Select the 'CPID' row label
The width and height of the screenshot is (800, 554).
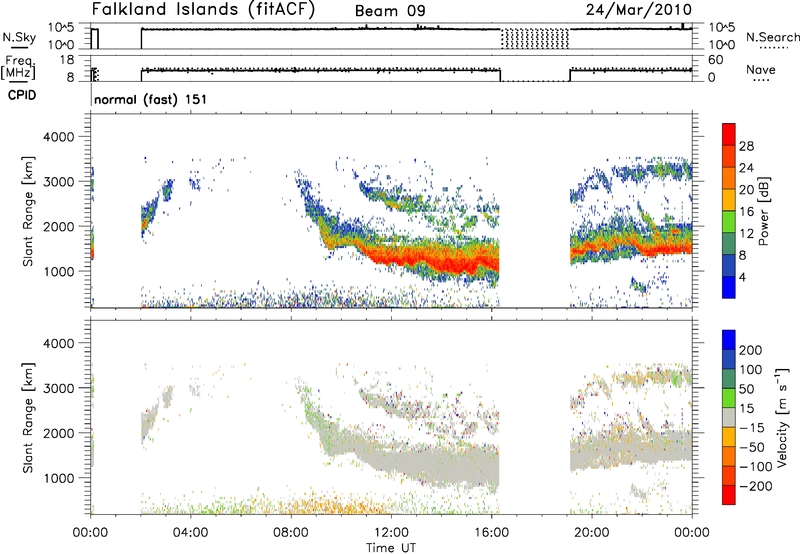pos(22,95)
